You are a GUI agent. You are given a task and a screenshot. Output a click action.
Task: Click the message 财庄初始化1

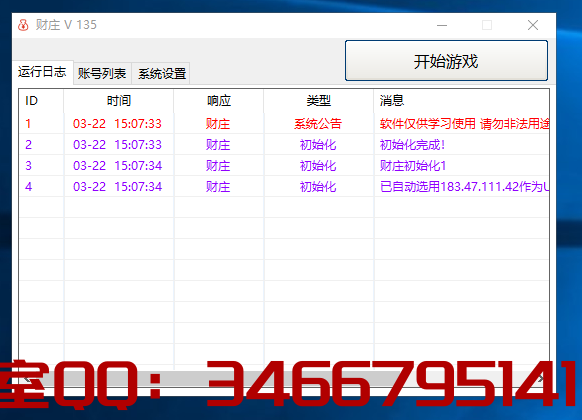coord(413,165)
